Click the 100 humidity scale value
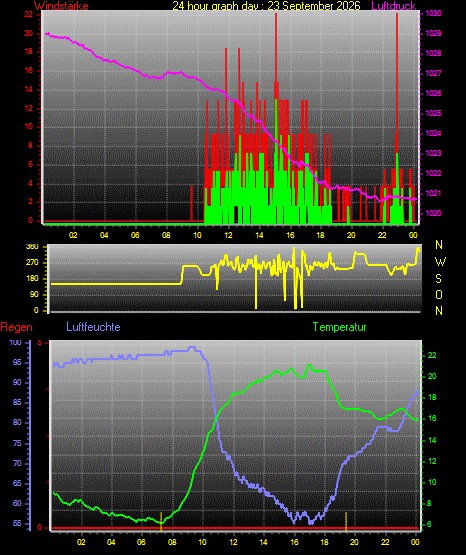The height and width of the screenshot is (555, 466). pos(15,343)
